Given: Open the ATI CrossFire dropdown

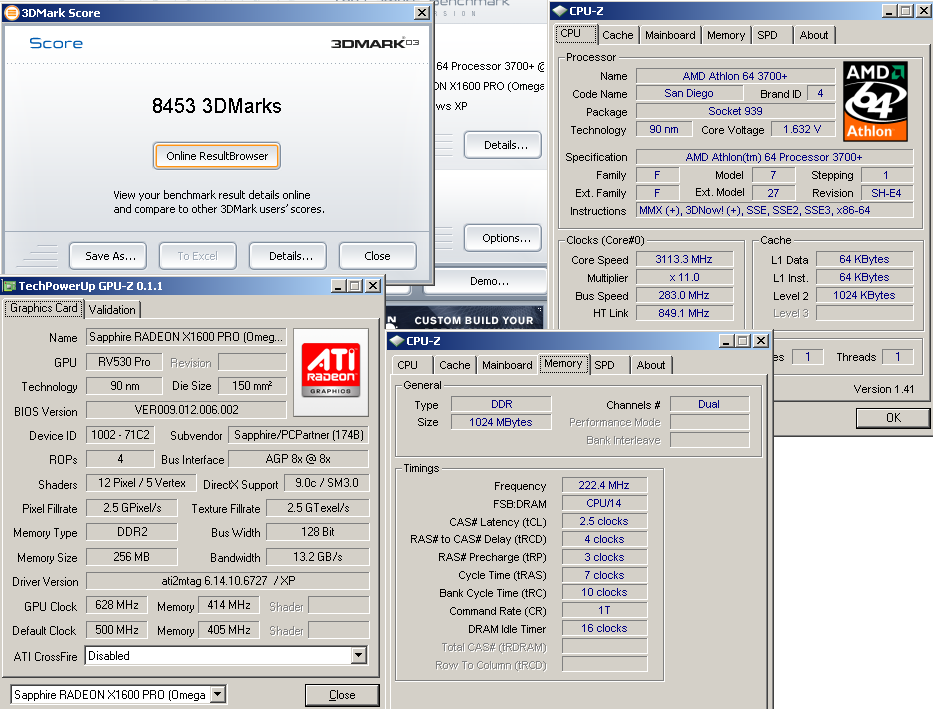Looking at the screenshot, I should (x=358, y=655).
